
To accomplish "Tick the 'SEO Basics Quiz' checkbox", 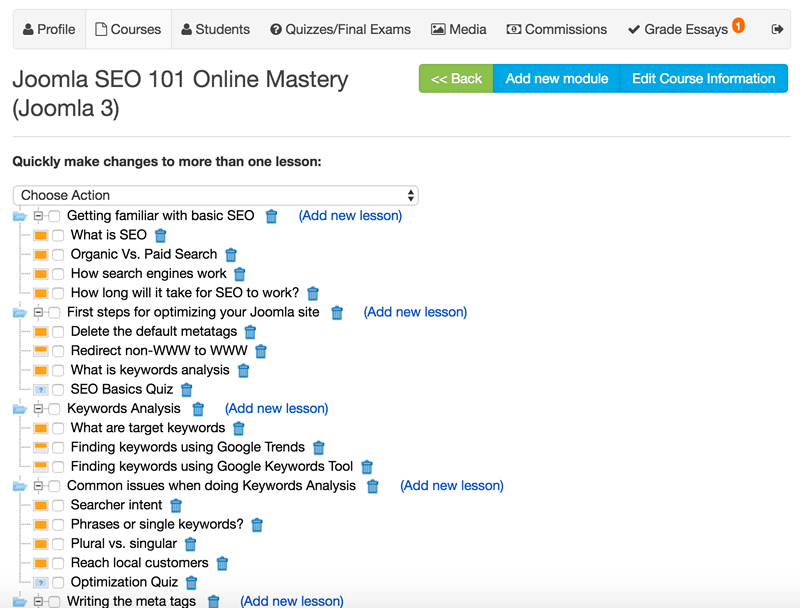I will [x=58, y=390].
